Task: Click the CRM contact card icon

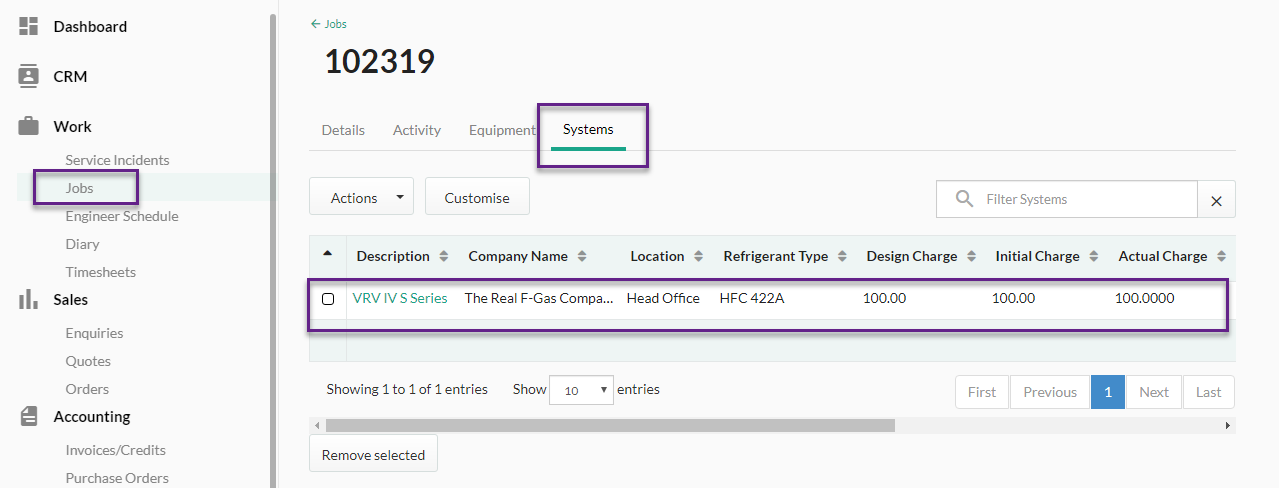Action: 28,76
